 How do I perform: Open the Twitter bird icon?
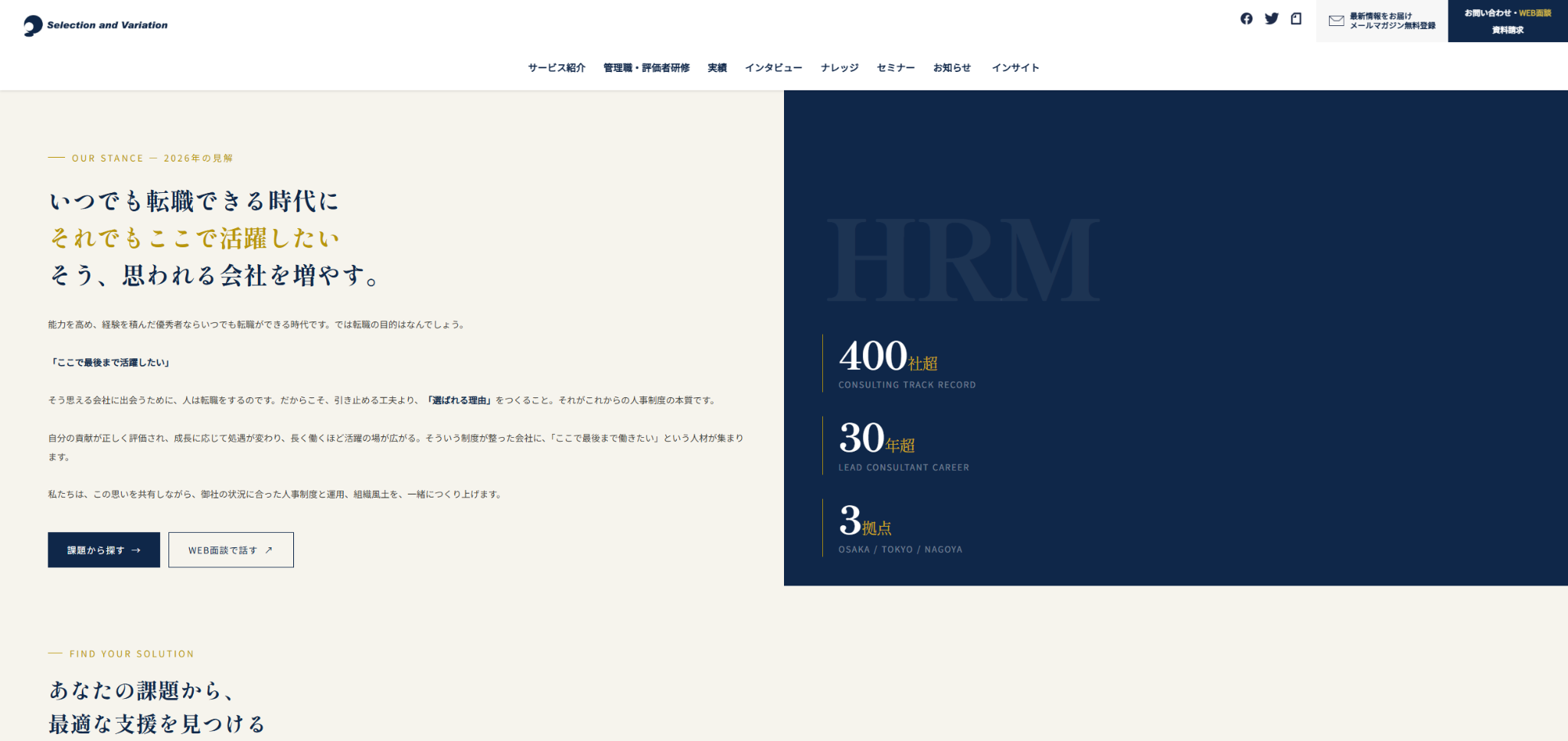click(x=1272, y=18)
